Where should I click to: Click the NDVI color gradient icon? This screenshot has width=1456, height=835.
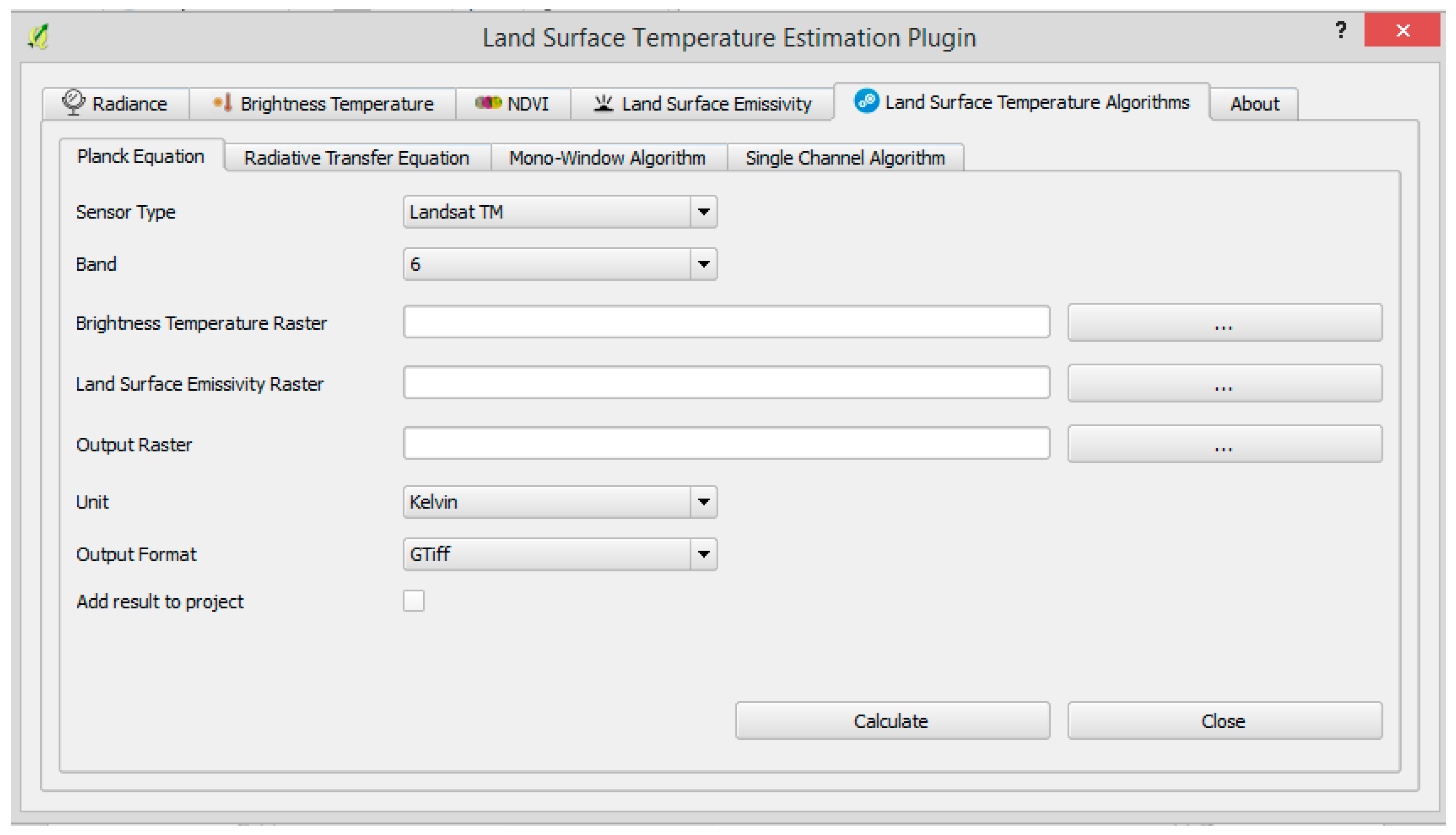click(488, 103)
